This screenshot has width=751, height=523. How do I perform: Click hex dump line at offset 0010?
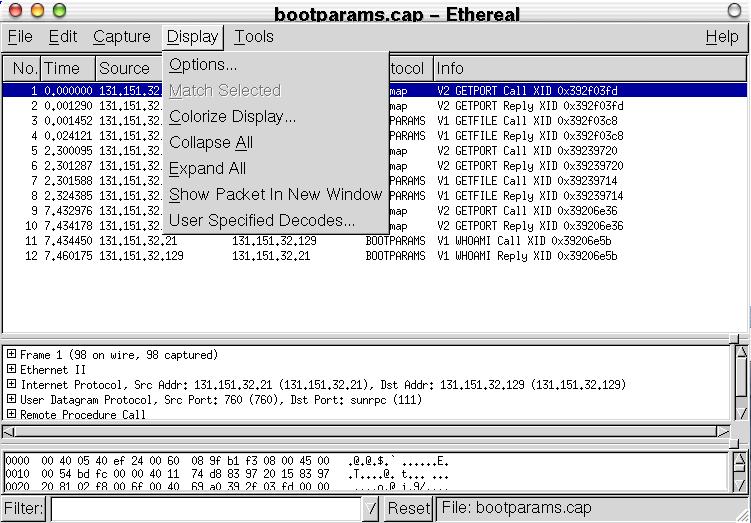coord(227,474)
